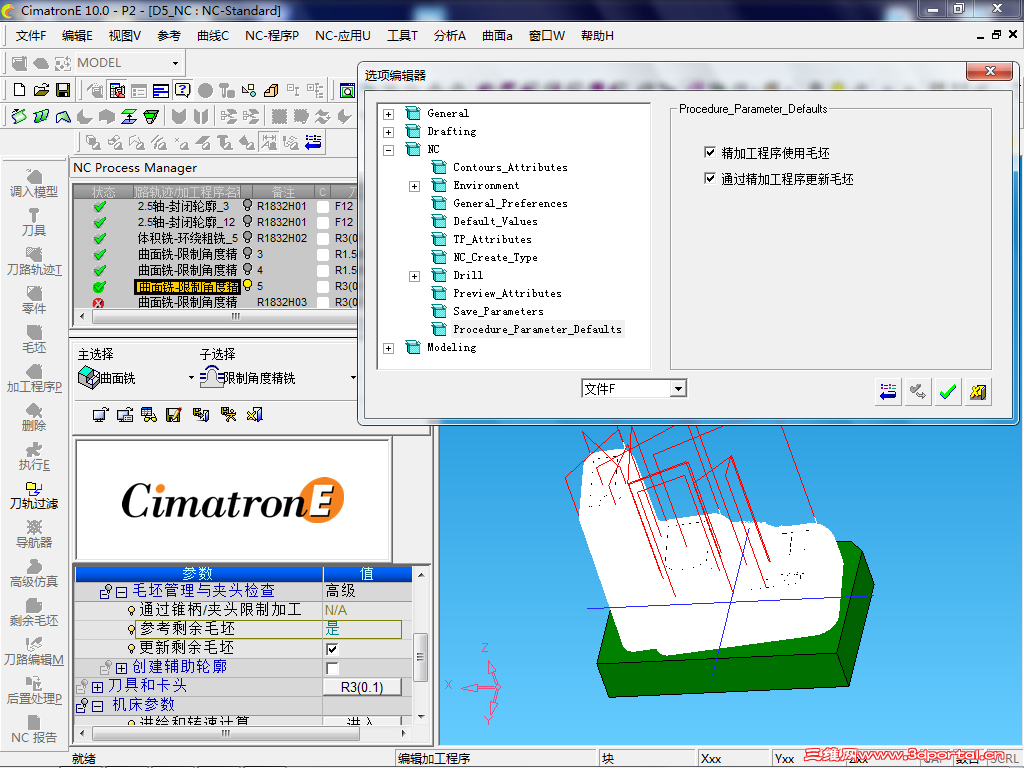Click the New file icon in toolbar
This screenshot has height=768, width=1024.
coord(20,90)
